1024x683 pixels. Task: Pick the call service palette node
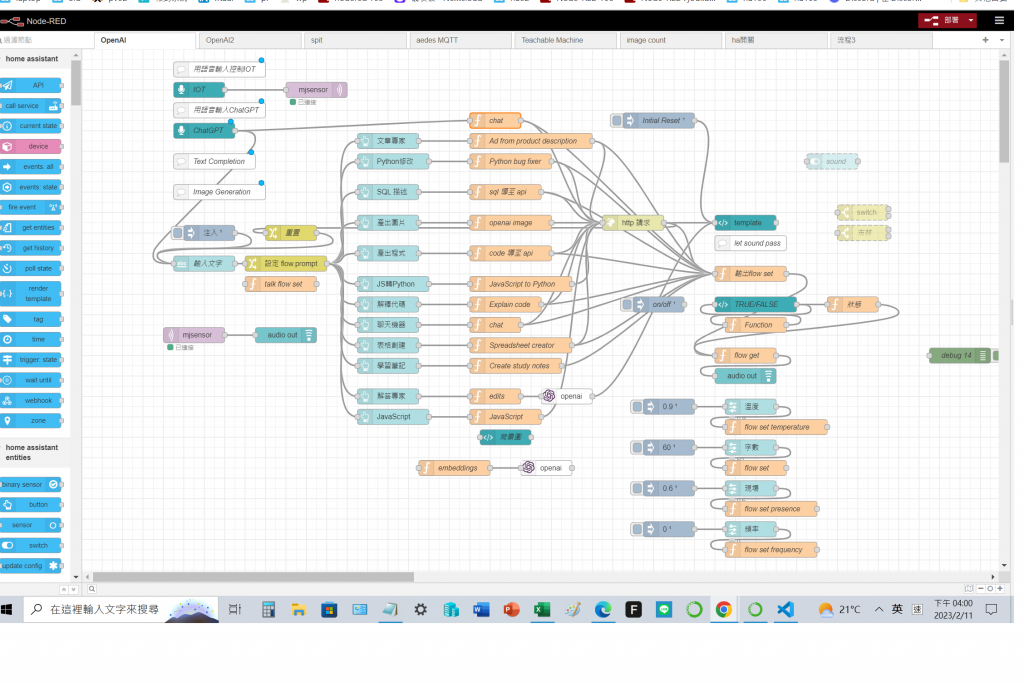tap(31, 106)
